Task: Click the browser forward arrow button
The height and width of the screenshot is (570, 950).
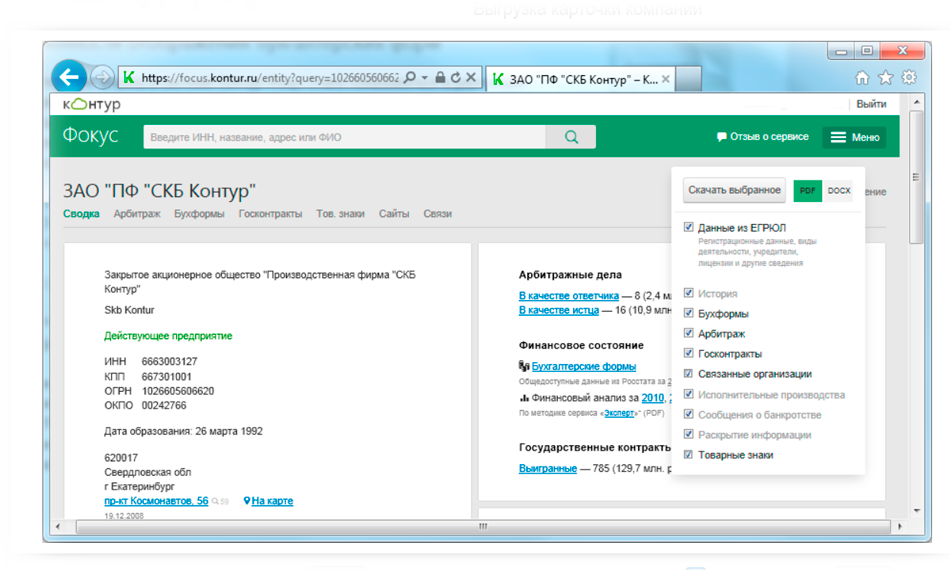Action: coord(102,78)
